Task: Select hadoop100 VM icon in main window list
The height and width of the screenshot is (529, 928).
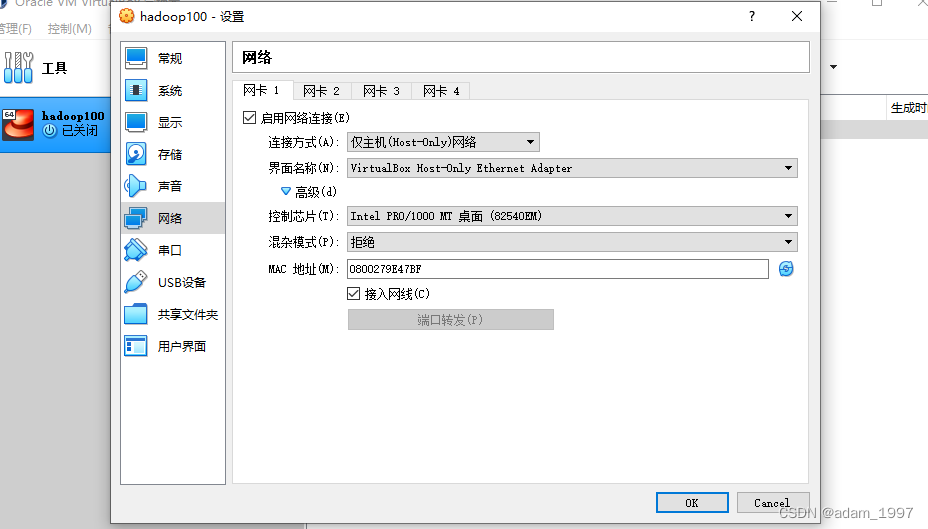Action: pyautogui.click(x=18, y=124)
